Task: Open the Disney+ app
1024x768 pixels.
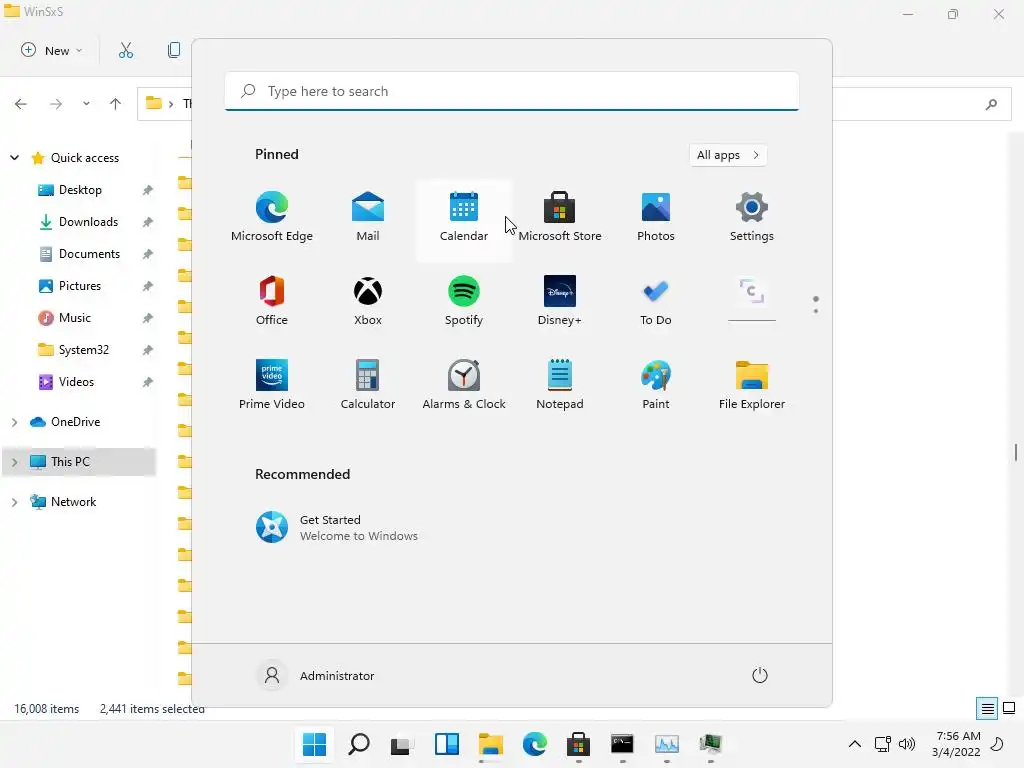Action: [560, 301]
